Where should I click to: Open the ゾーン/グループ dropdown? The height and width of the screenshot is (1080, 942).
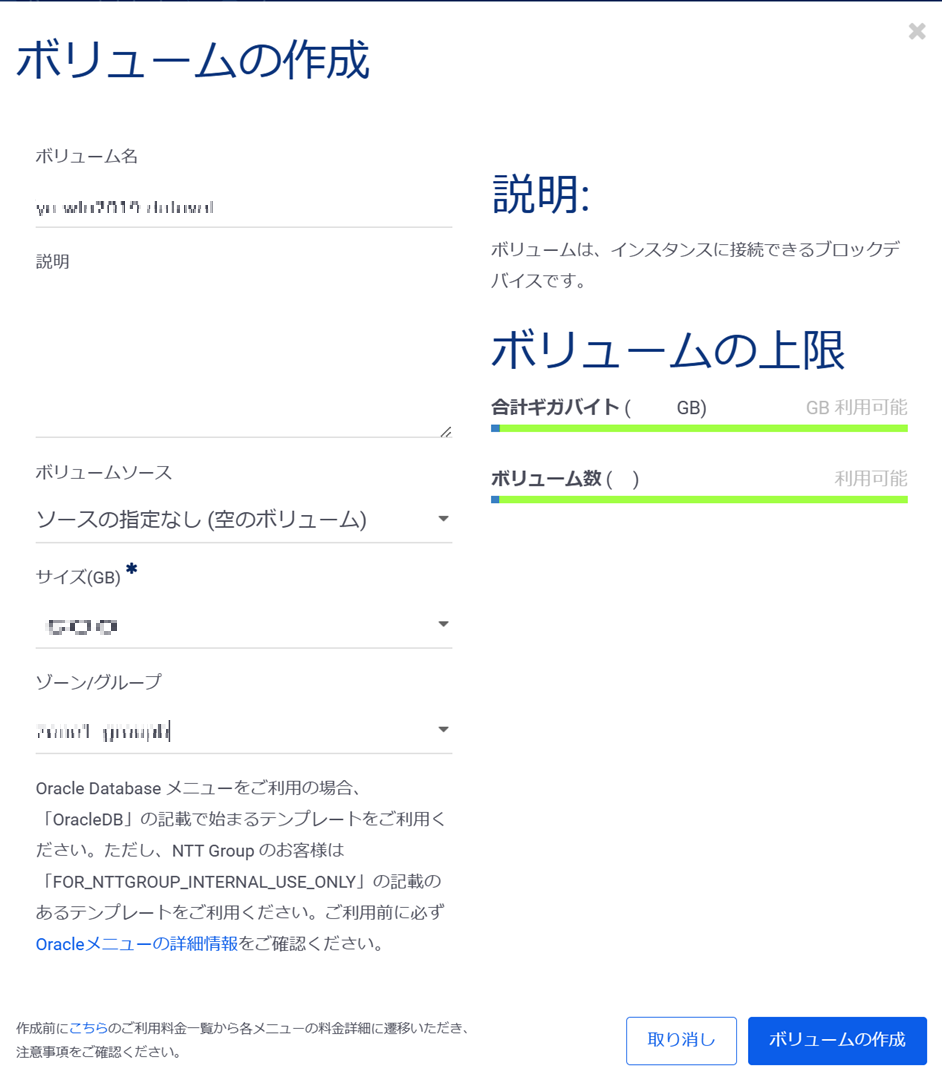coord(243,730)
